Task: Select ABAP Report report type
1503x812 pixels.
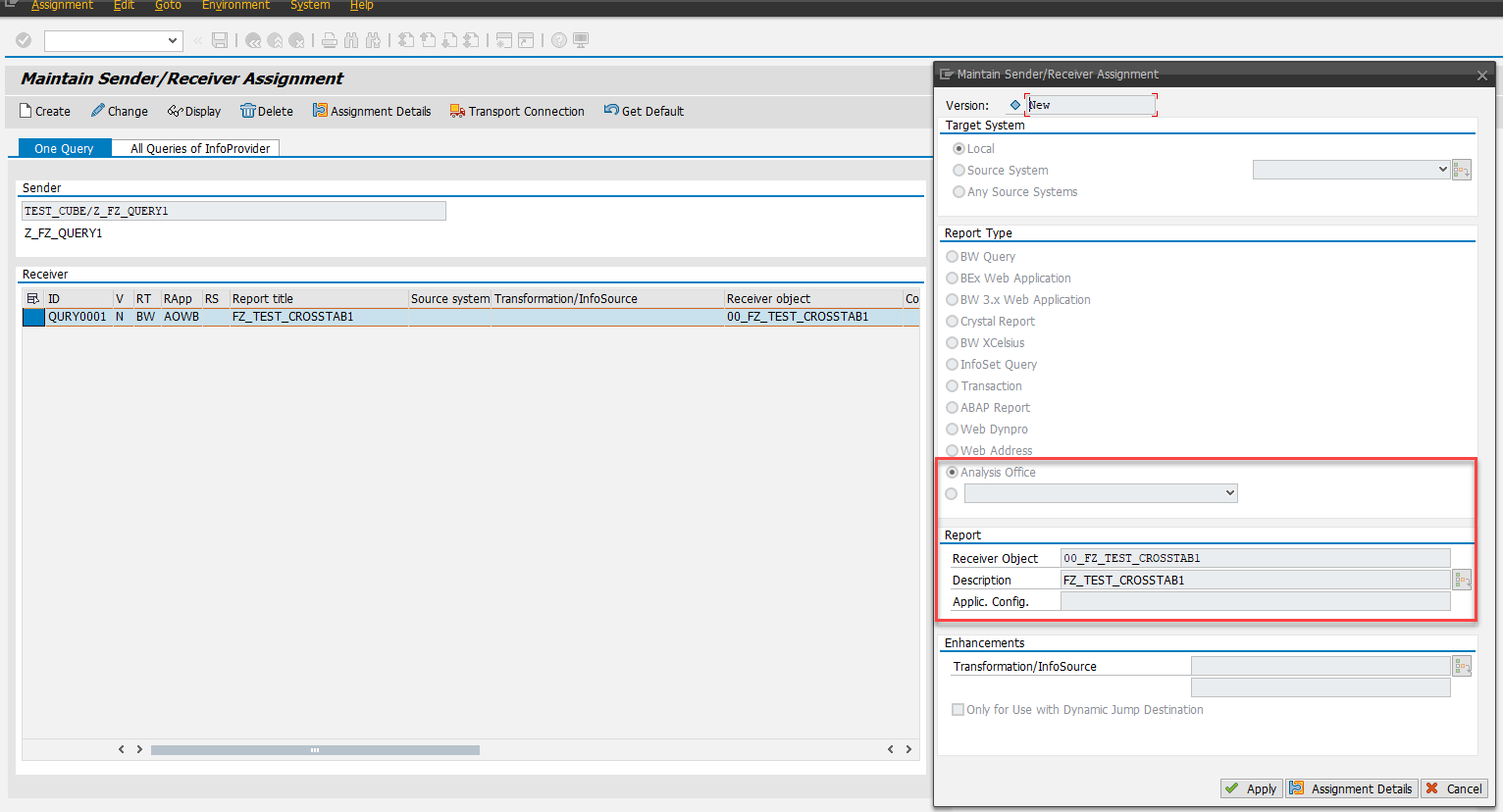Action: 952,408
